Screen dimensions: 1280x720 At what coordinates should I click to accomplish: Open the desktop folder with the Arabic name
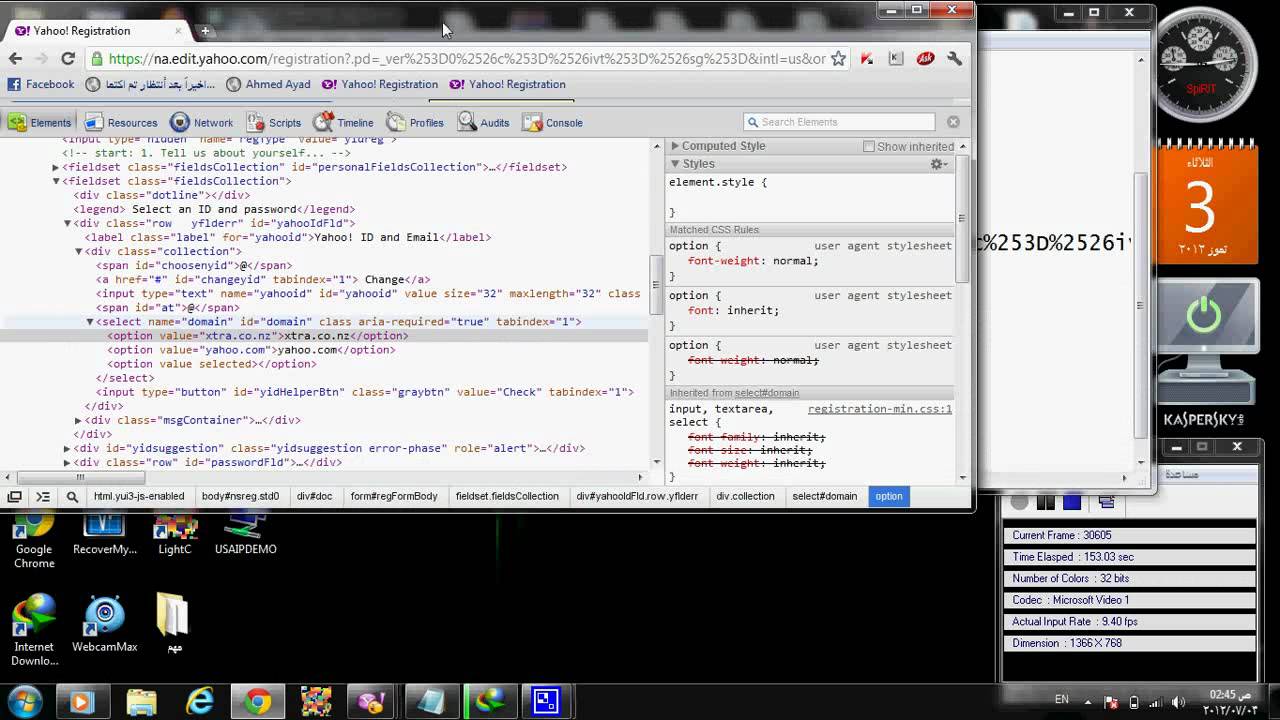point(174,624)
